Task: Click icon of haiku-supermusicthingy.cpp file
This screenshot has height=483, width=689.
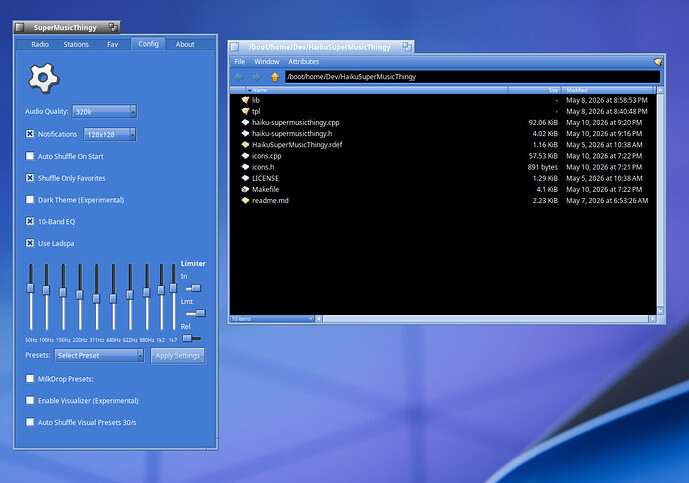Action: [x=245, y=123]
